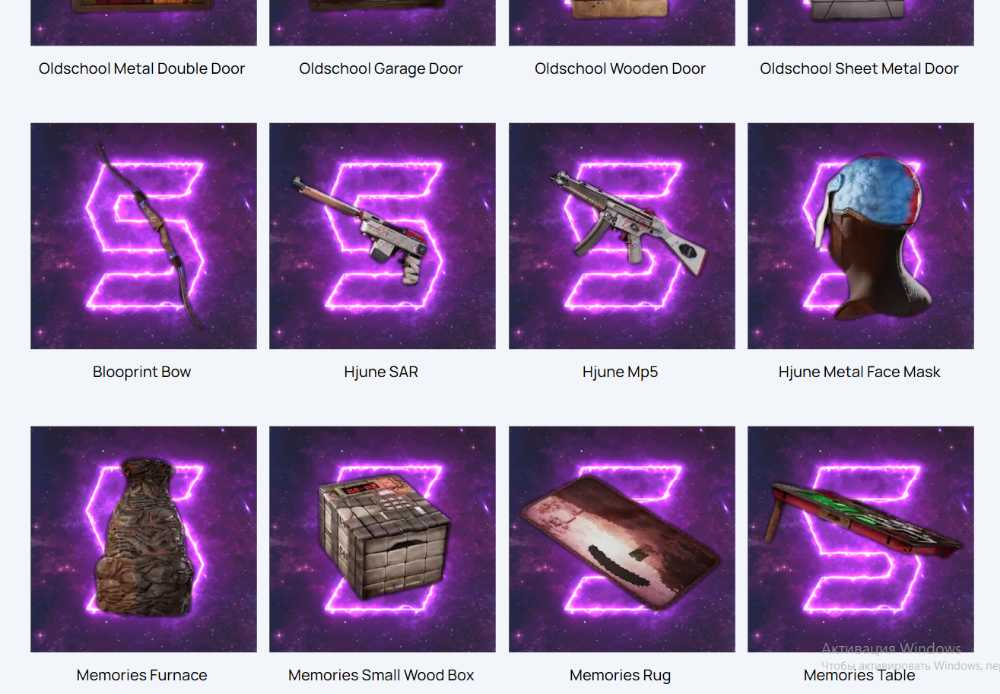Open the Memories Rug item image
The image size is (1000, 694).
(622, 539)
